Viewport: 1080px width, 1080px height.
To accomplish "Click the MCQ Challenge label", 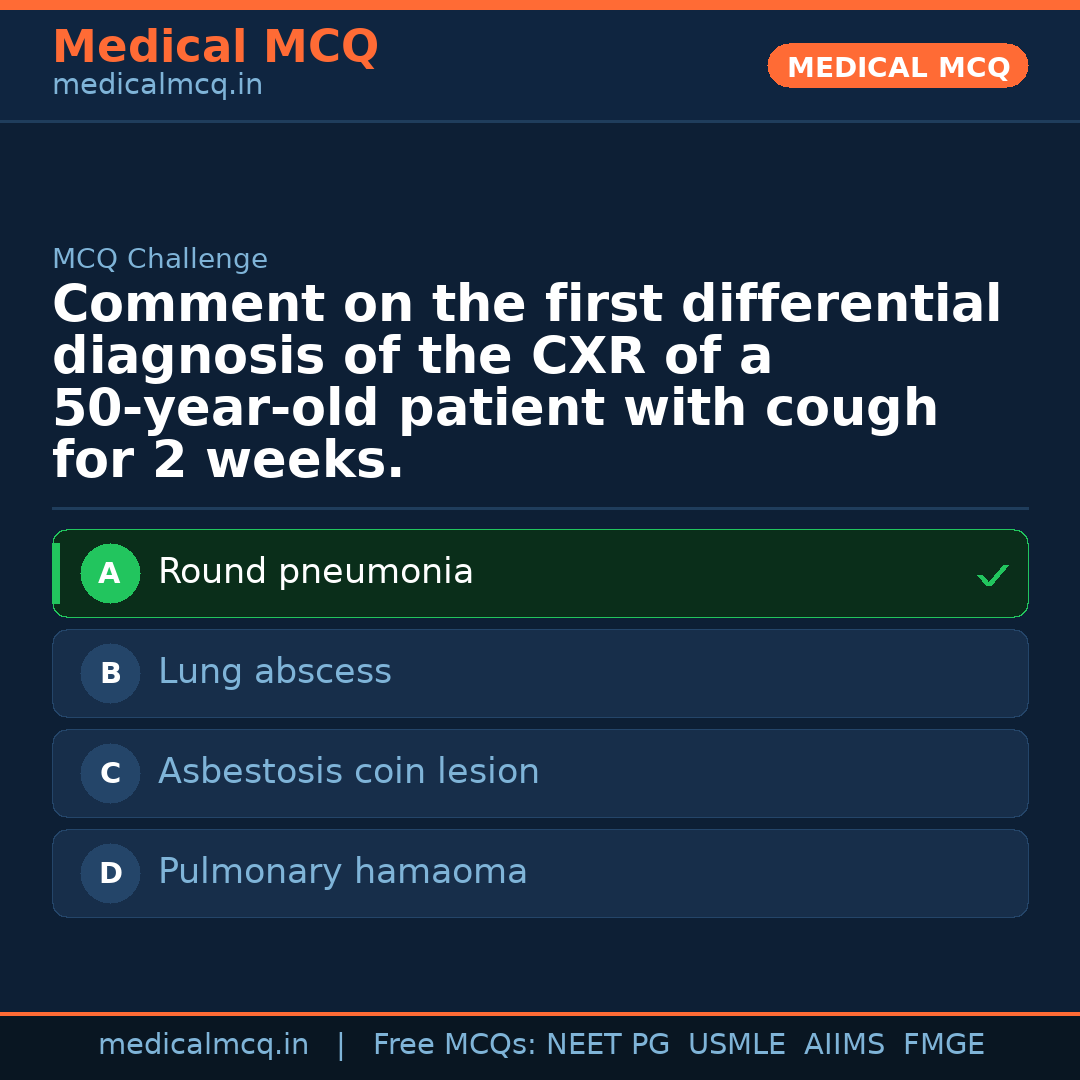I will (160, 260).
